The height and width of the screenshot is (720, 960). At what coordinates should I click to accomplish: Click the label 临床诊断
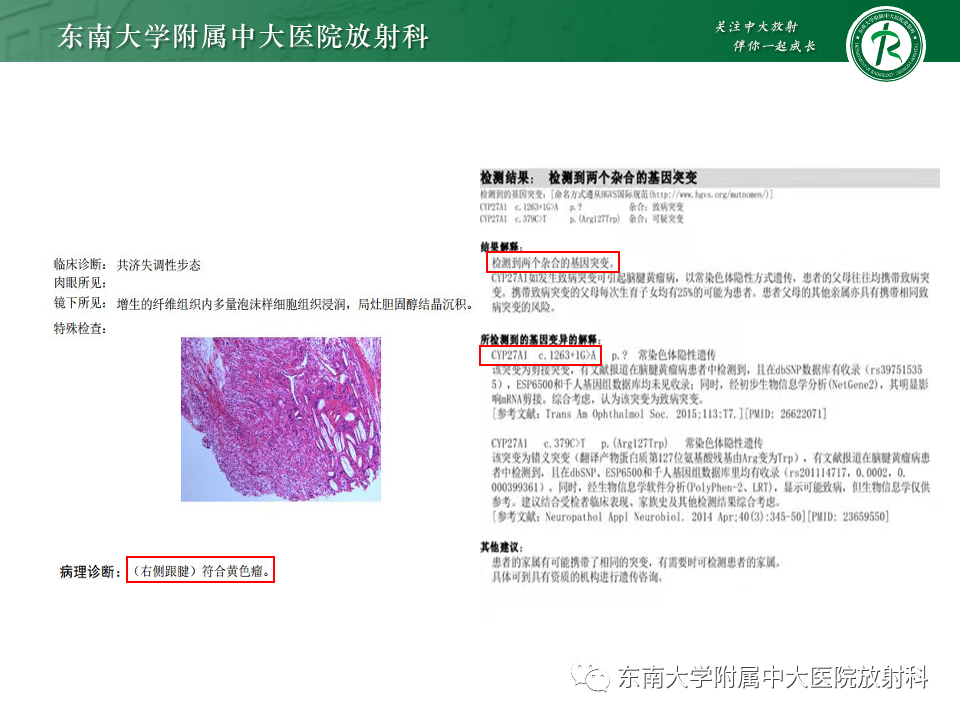tap(80, 264)
